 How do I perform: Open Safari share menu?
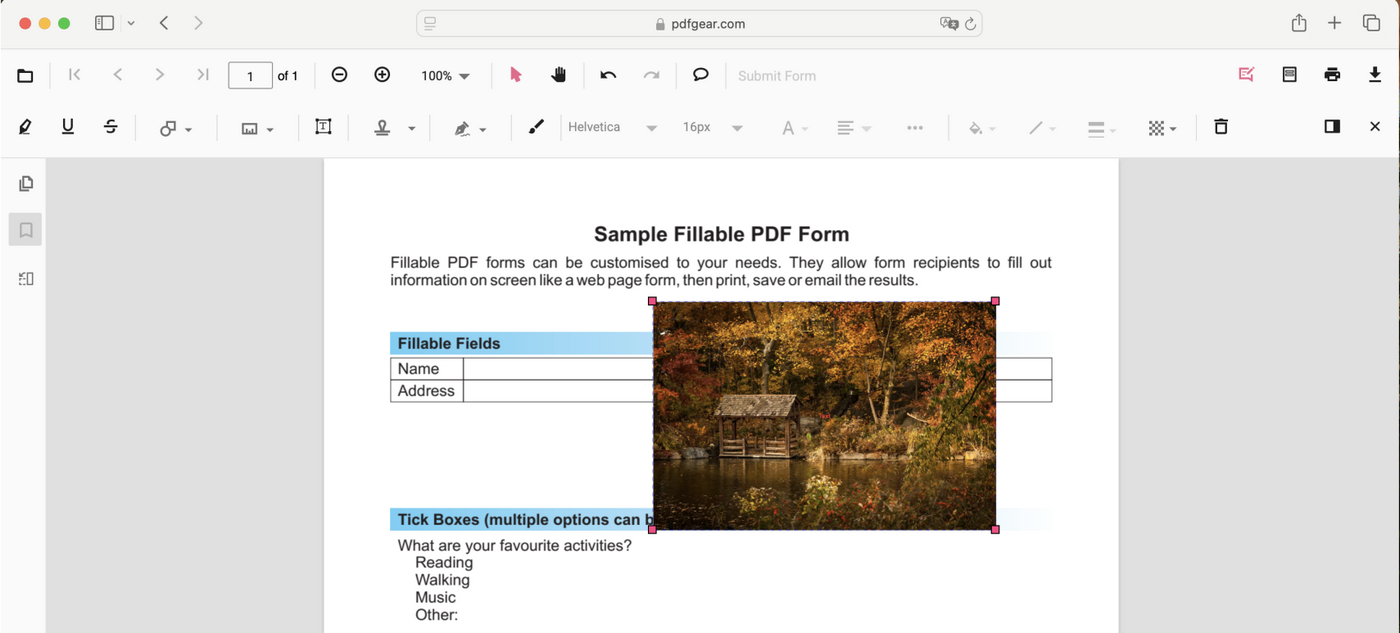[x=1299, y=22]
